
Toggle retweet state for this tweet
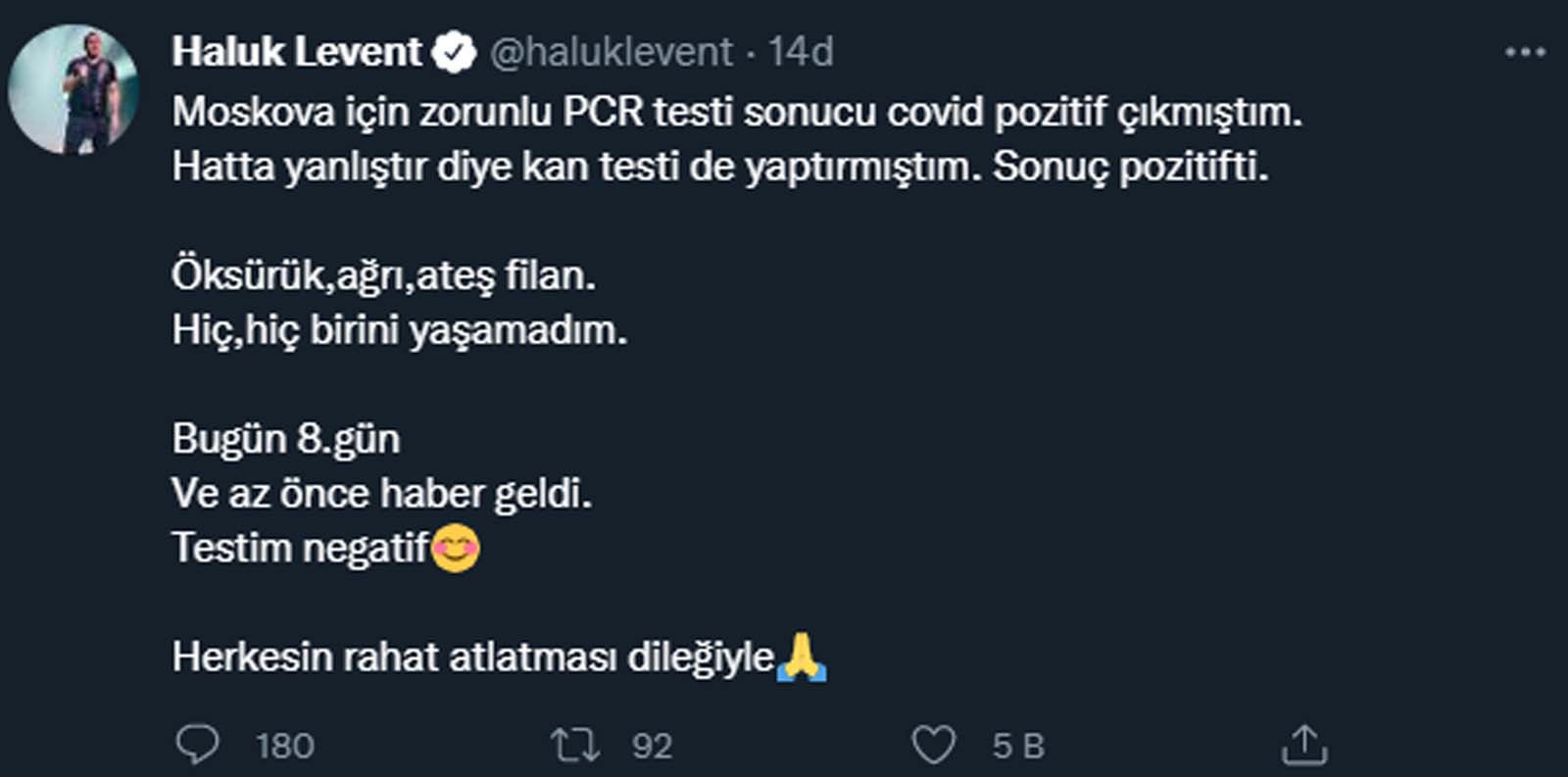574,746
